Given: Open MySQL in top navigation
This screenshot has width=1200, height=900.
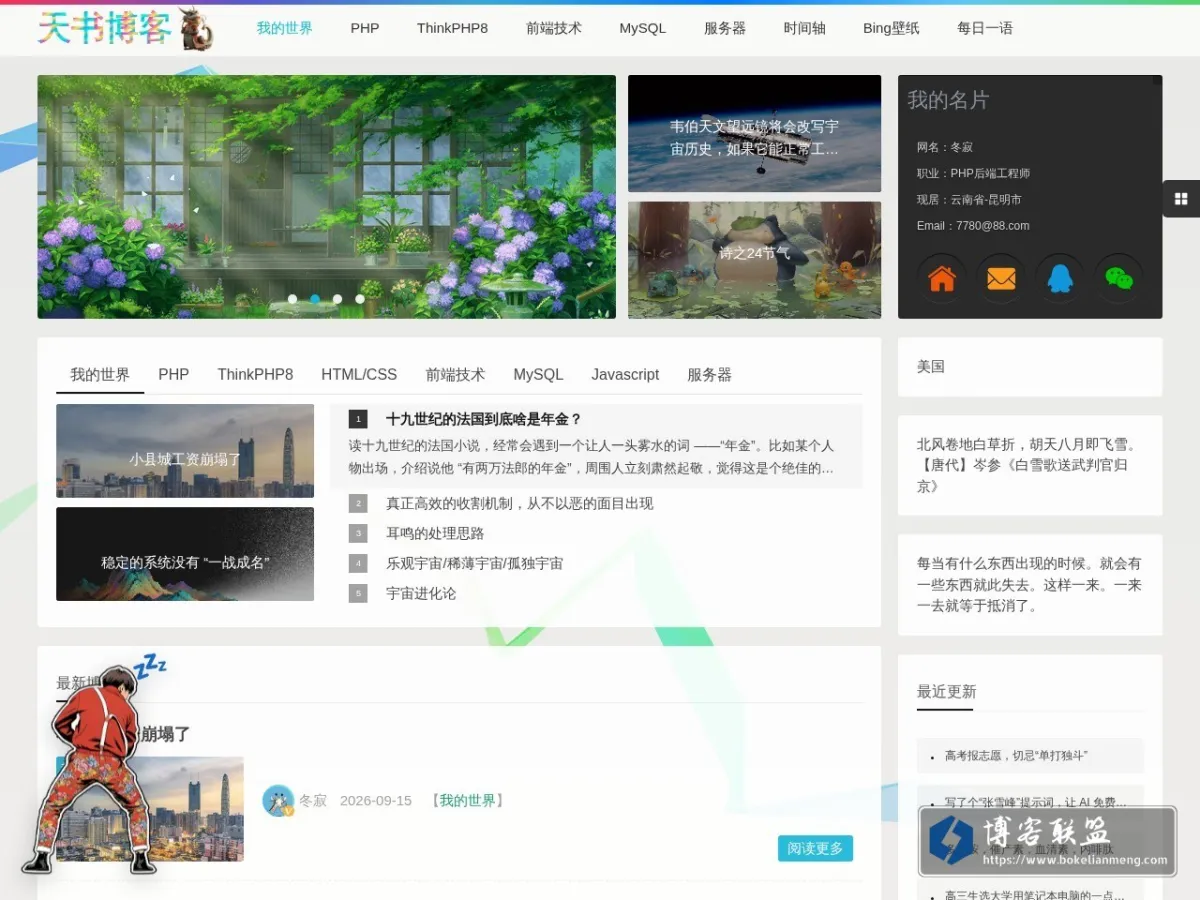Looking at the screenshot, I should tap(642, 28).
